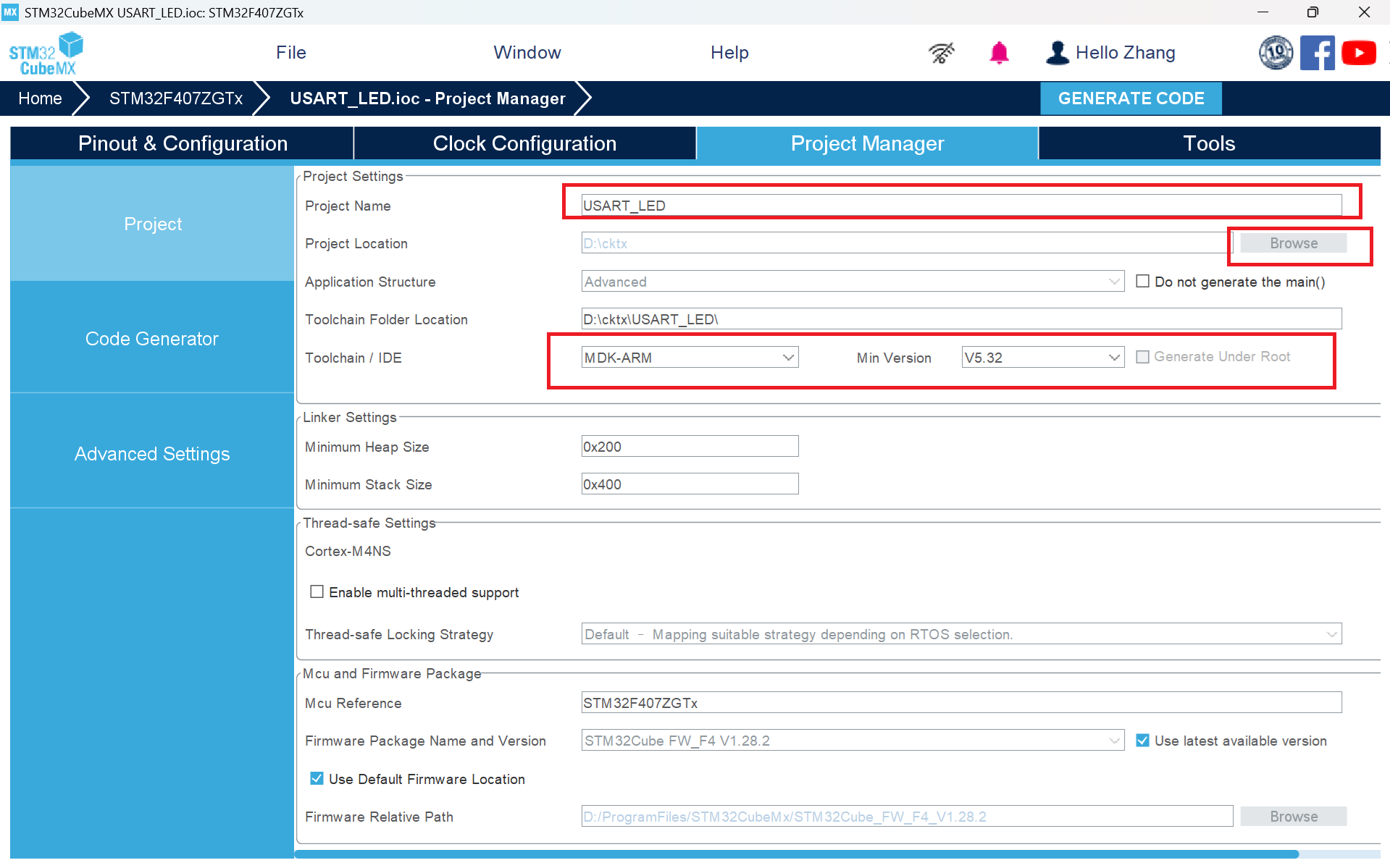Viewport: 1390px width, 868px height.
Task: Toggle Generate Under Root checkbox
Action: [x=1142, y=357]
